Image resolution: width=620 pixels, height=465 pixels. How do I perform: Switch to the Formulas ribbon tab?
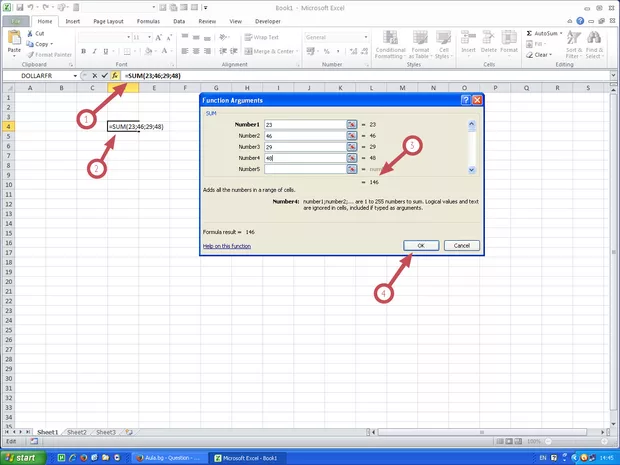coord(148,20)
